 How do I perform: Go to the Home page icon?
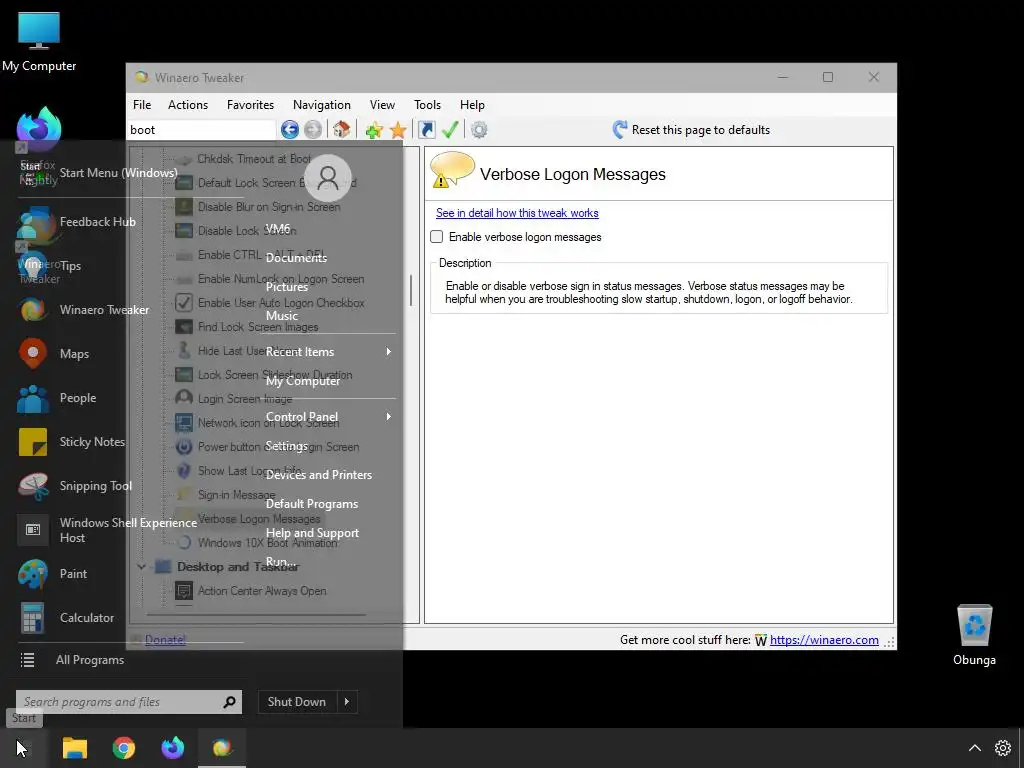[x=342, y=130]
